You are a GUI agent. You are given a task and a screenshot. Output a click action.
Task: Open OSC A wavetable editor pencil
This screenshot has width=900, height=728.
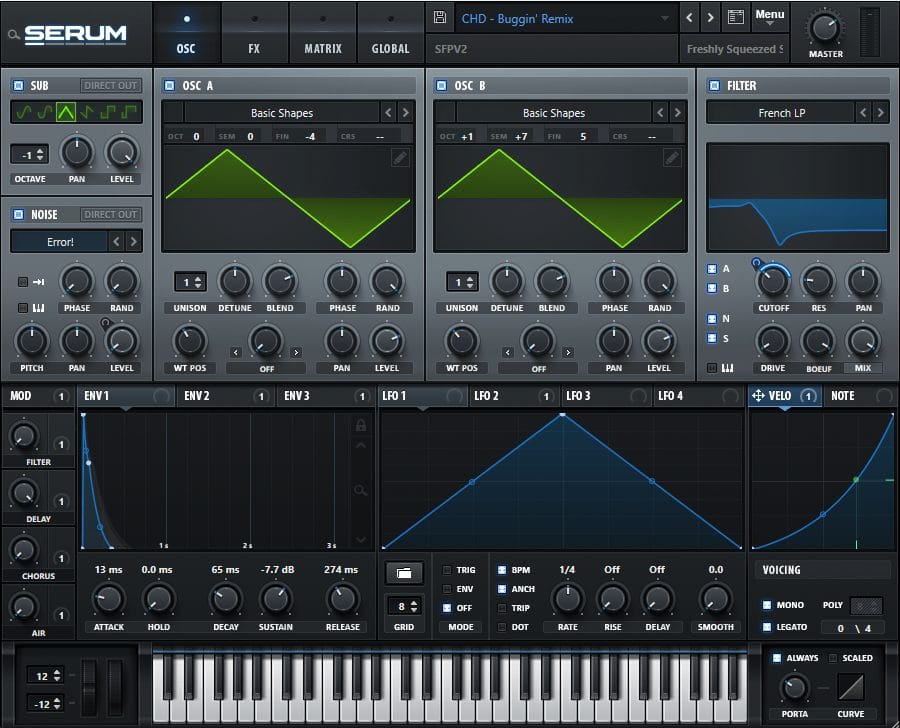400,157
